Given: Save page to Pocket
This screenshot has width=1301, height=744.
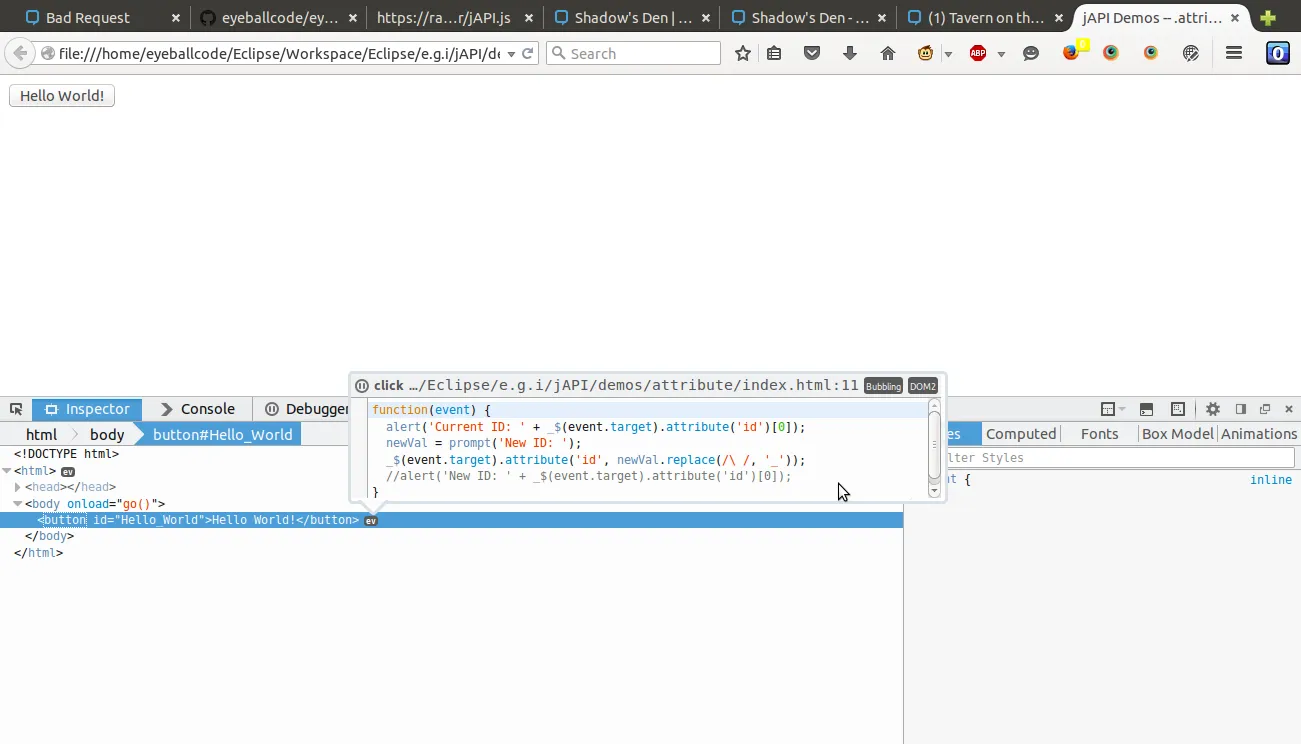Looking at the screenshot, I should tap(812, 53).
